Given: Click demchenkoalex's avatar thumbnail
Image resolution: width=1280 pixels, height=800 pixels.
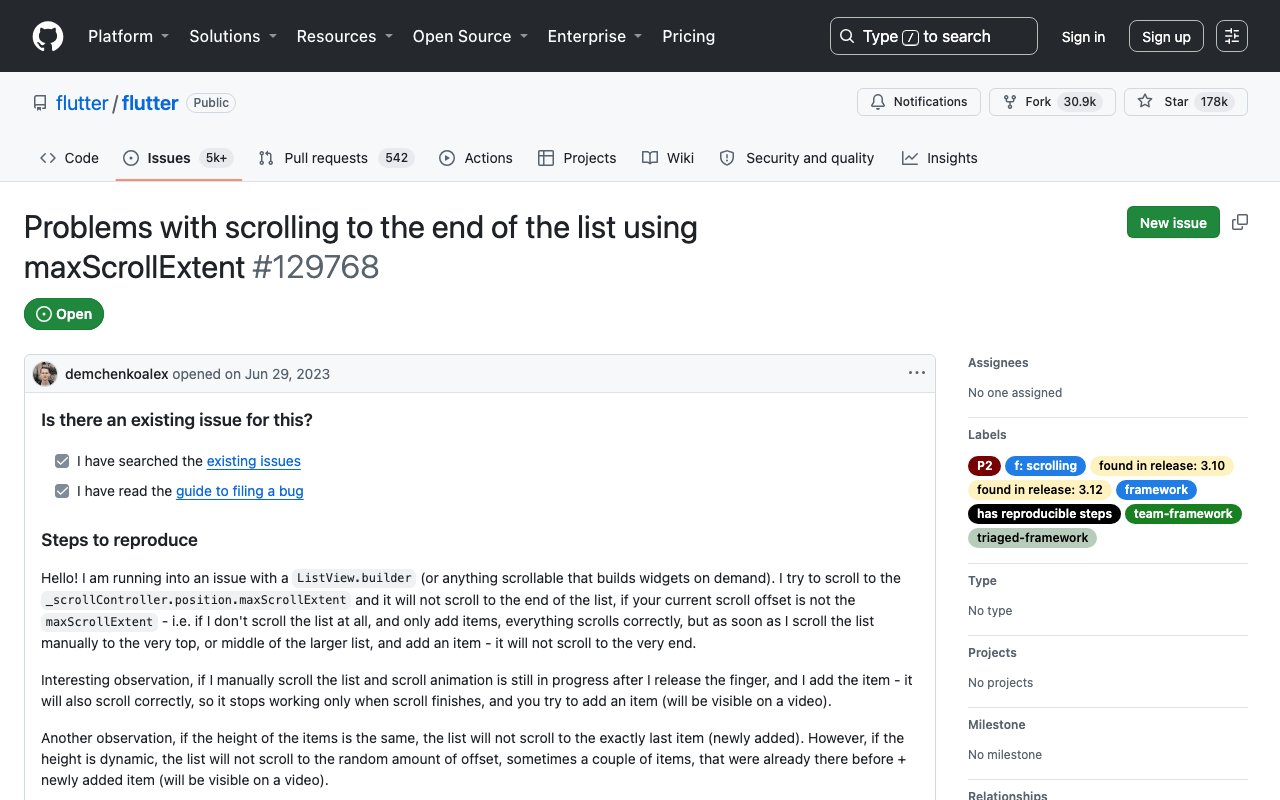Looking at the screenshot, I should click(x=45, y=374).
